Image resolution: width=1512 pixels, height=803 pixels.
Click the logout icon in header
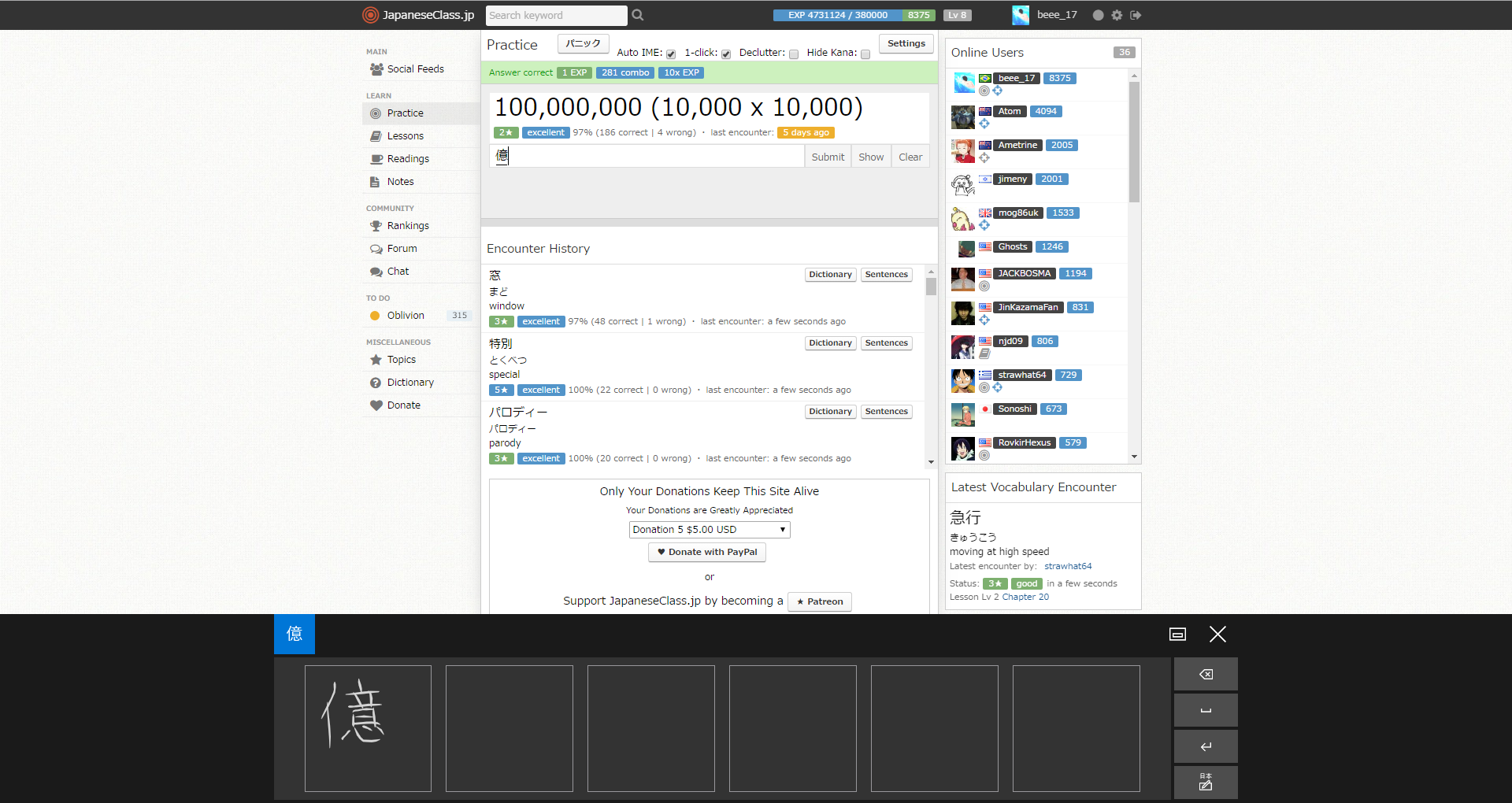coord(1136,15)
